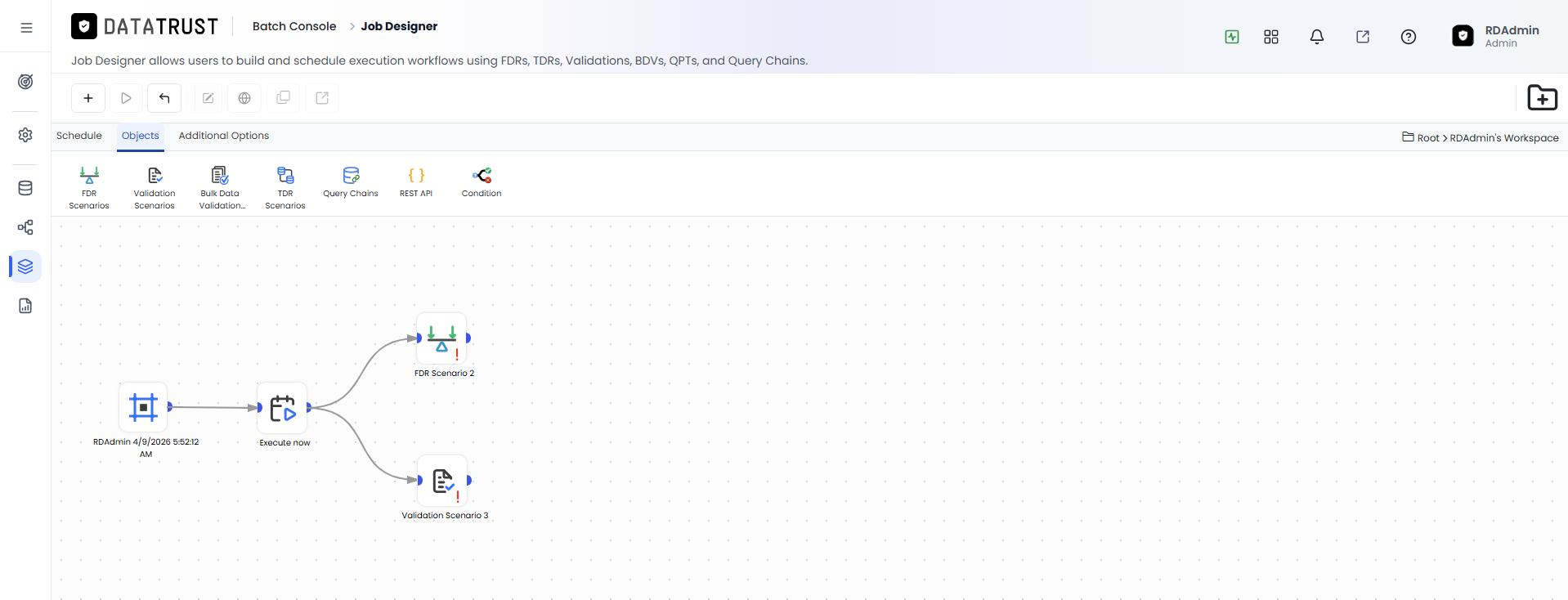Switch to the Additional Options tab
This screenshot has height=600, width=1568.
pyautogui.click(x=224, y=136)
